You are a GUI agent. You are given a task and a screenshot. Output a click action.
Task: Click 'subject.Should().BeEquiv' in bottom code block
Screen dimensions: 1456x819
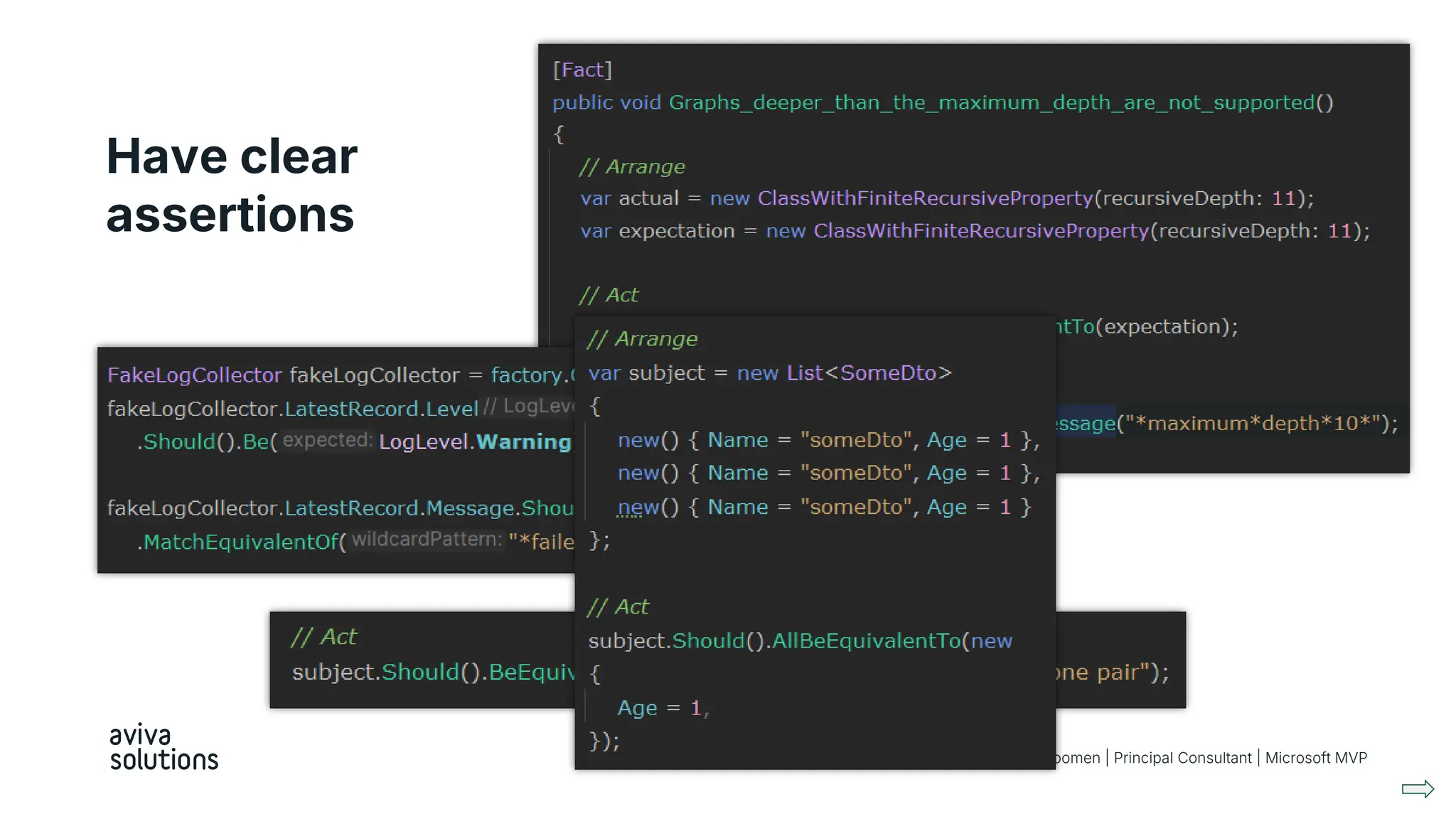433,673
